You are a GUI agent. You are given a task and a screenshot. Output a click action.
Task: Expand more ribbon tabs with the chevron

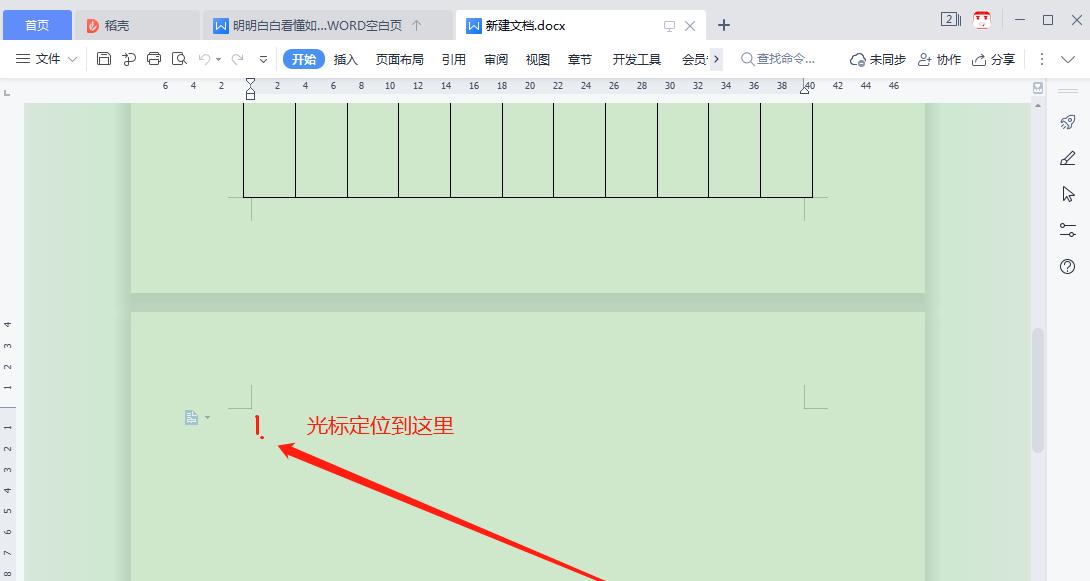pos(717,59)
